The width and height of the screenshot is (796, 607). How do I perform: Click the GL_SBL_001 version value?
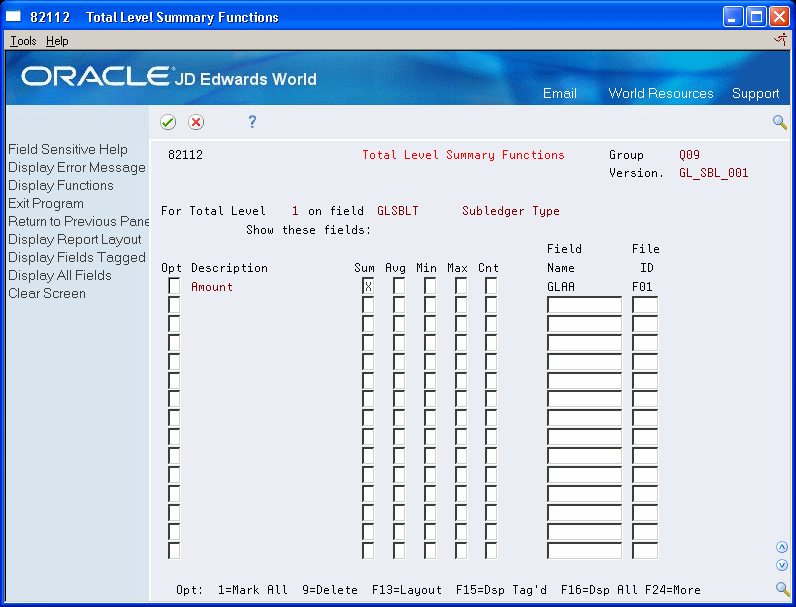[713, 173]
